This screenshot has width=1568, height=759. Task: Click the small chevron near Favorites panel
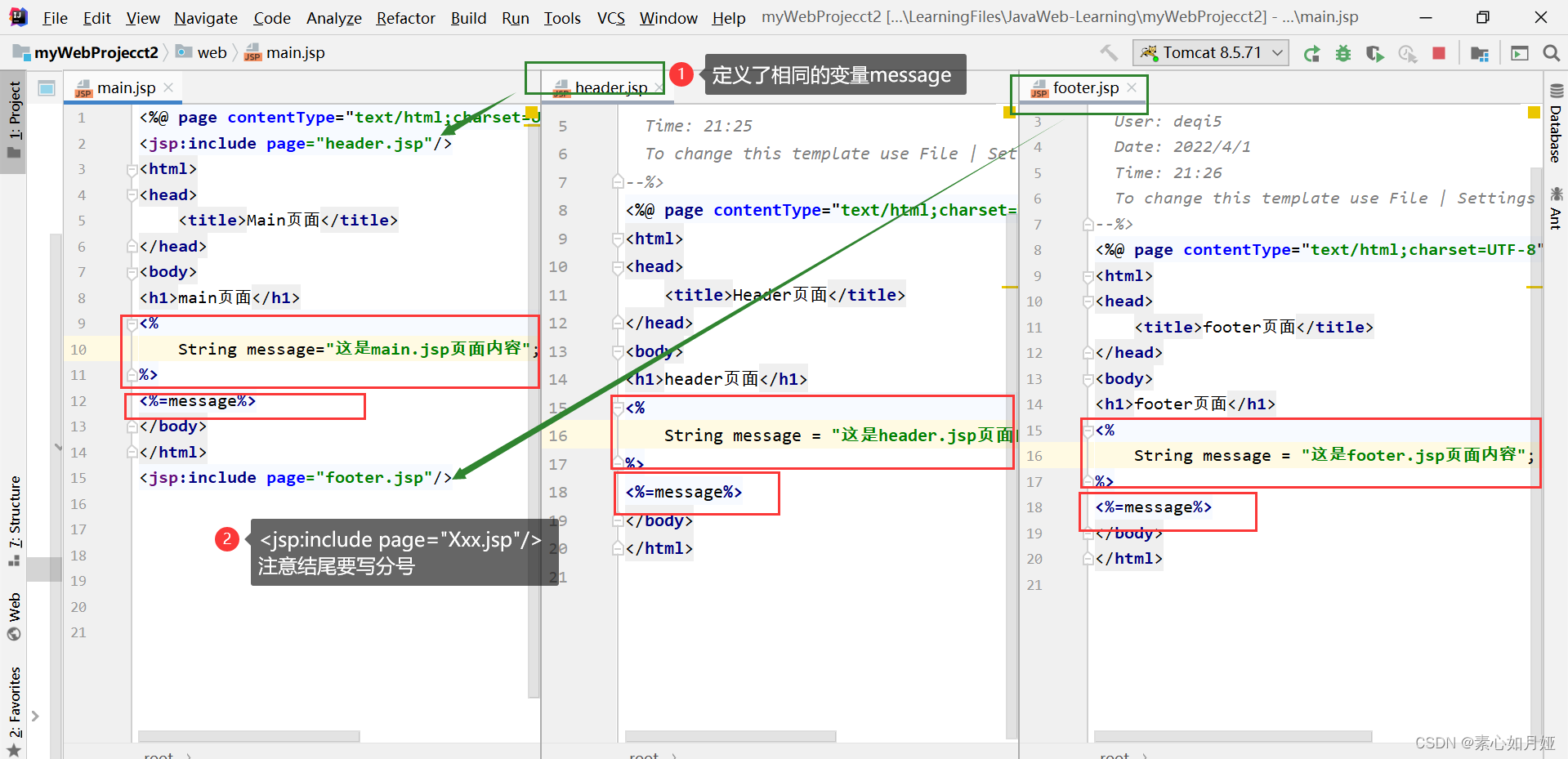35,717
